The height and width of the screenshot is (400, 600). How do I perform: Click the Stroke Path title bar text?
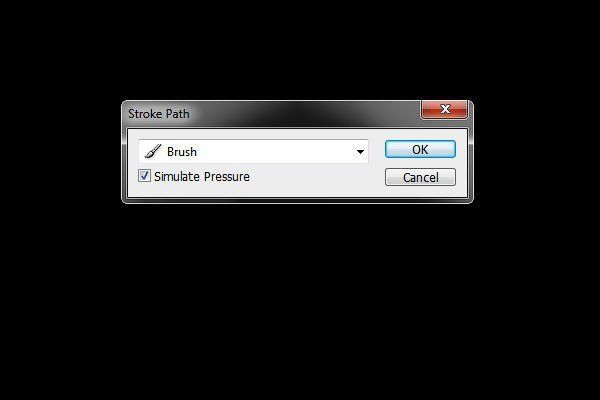coord(159,114)
